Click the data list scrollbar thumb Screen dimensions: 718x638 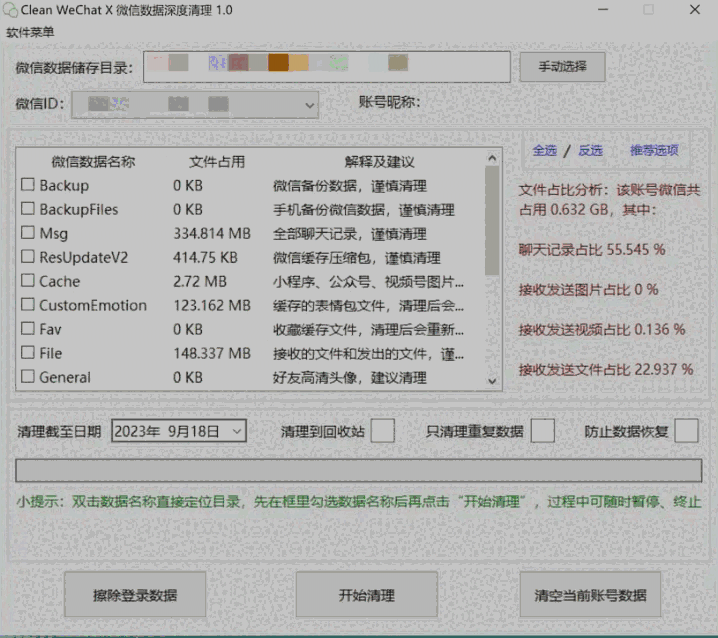click(x=492, y=220)
